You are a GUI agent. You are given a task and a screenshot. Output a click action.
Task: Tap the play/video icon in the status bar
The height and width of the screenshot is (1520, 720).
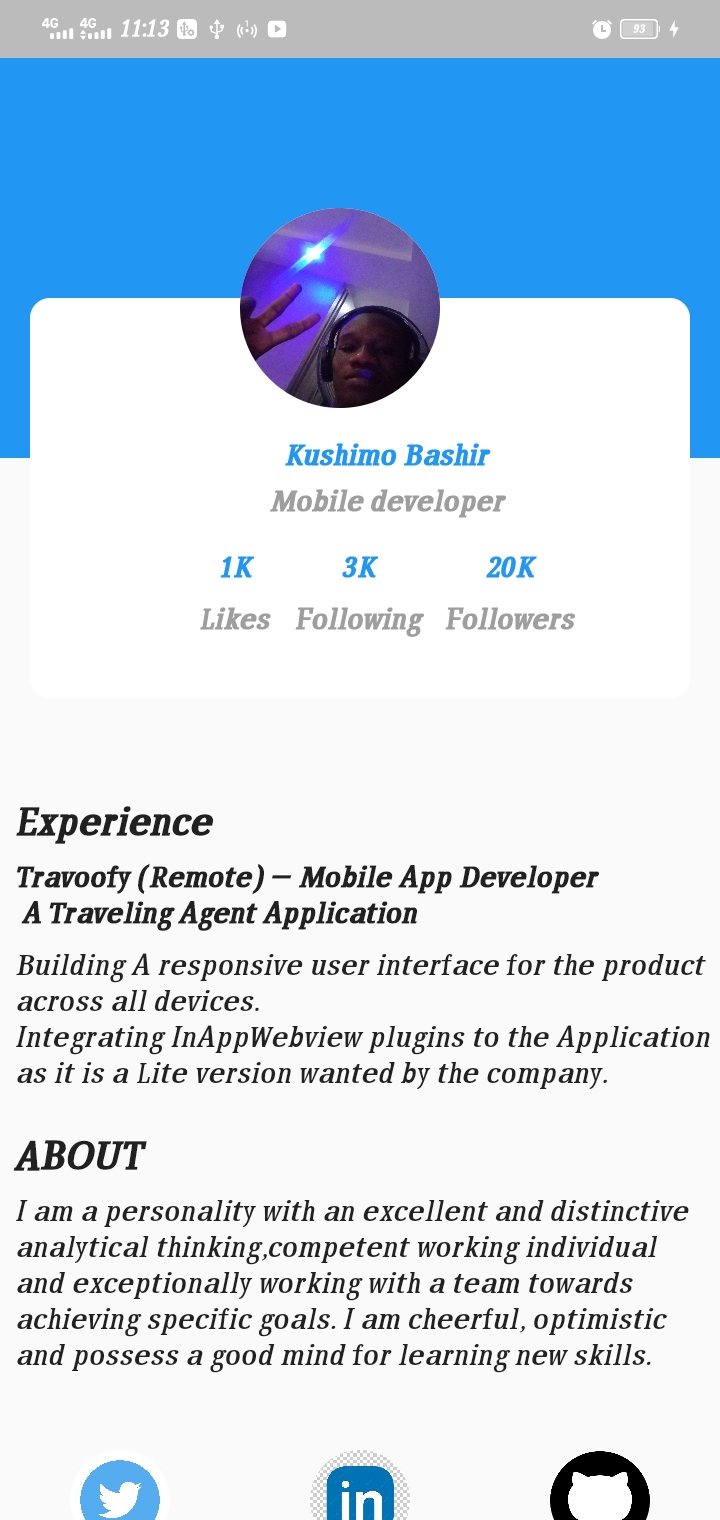point(276,29)
